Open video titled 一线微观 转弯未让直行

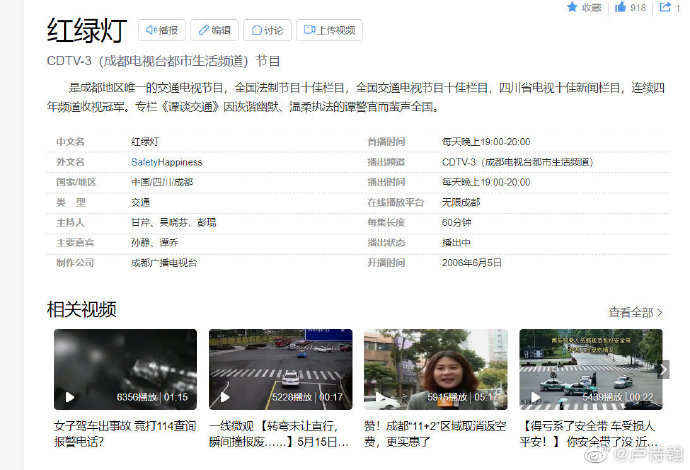(x=274, y=432)
